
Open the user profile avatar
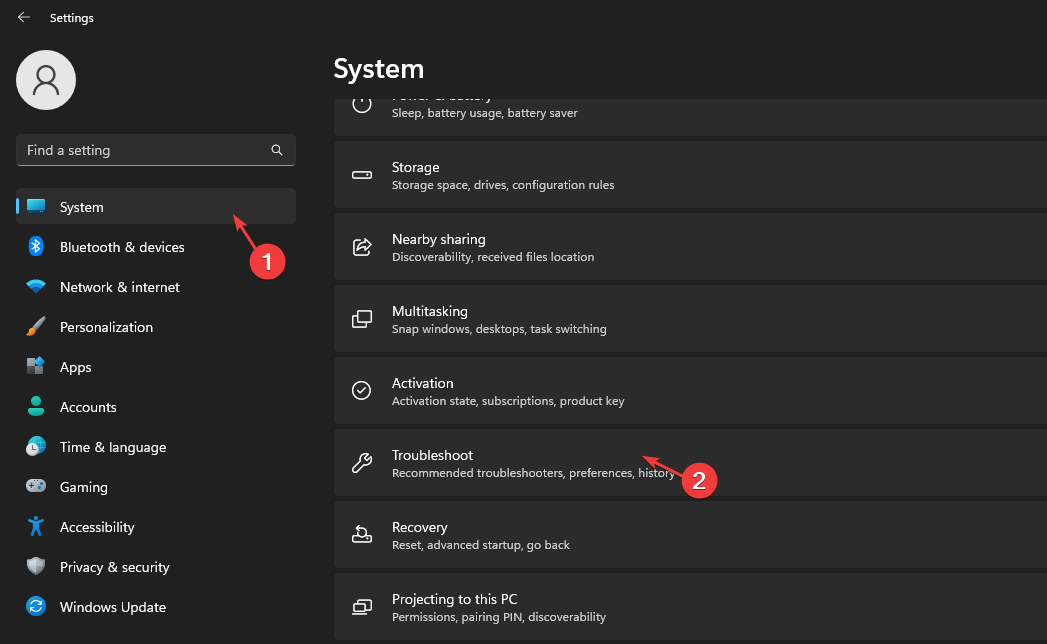pyautogui.click(x=46, y=80)
